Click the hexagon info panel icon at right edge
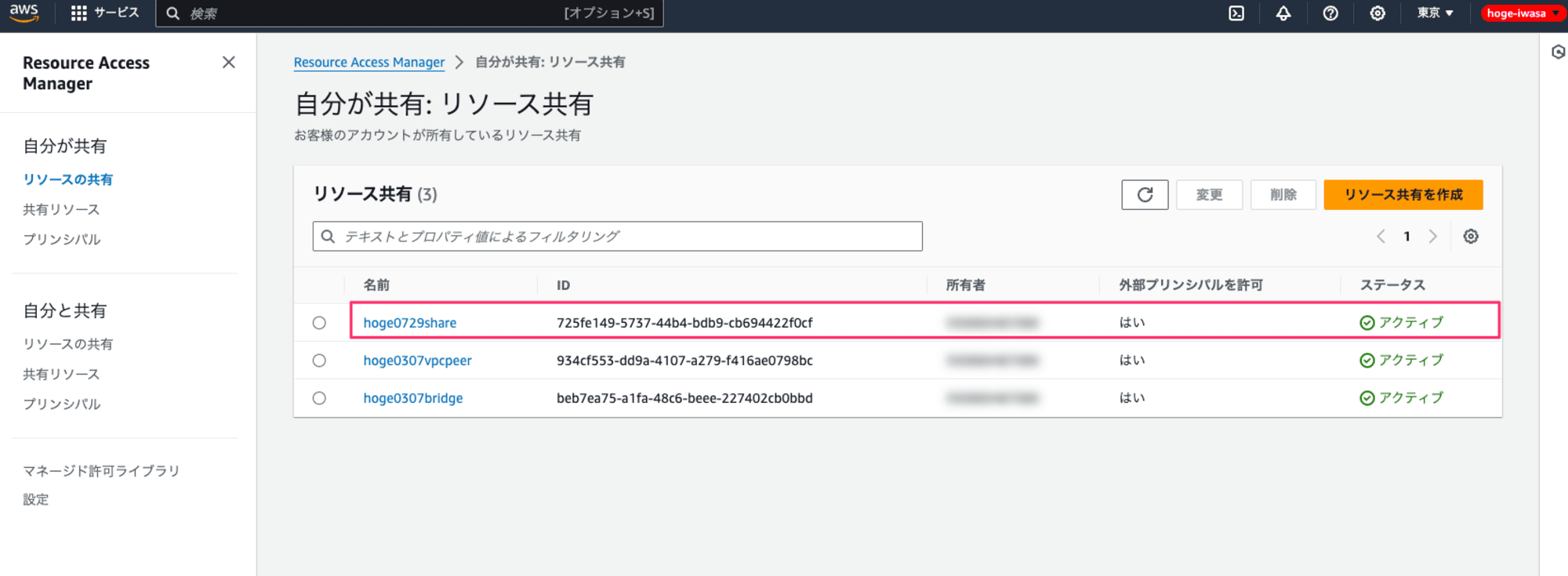Screen dimensions: 1568x576 1559,52
